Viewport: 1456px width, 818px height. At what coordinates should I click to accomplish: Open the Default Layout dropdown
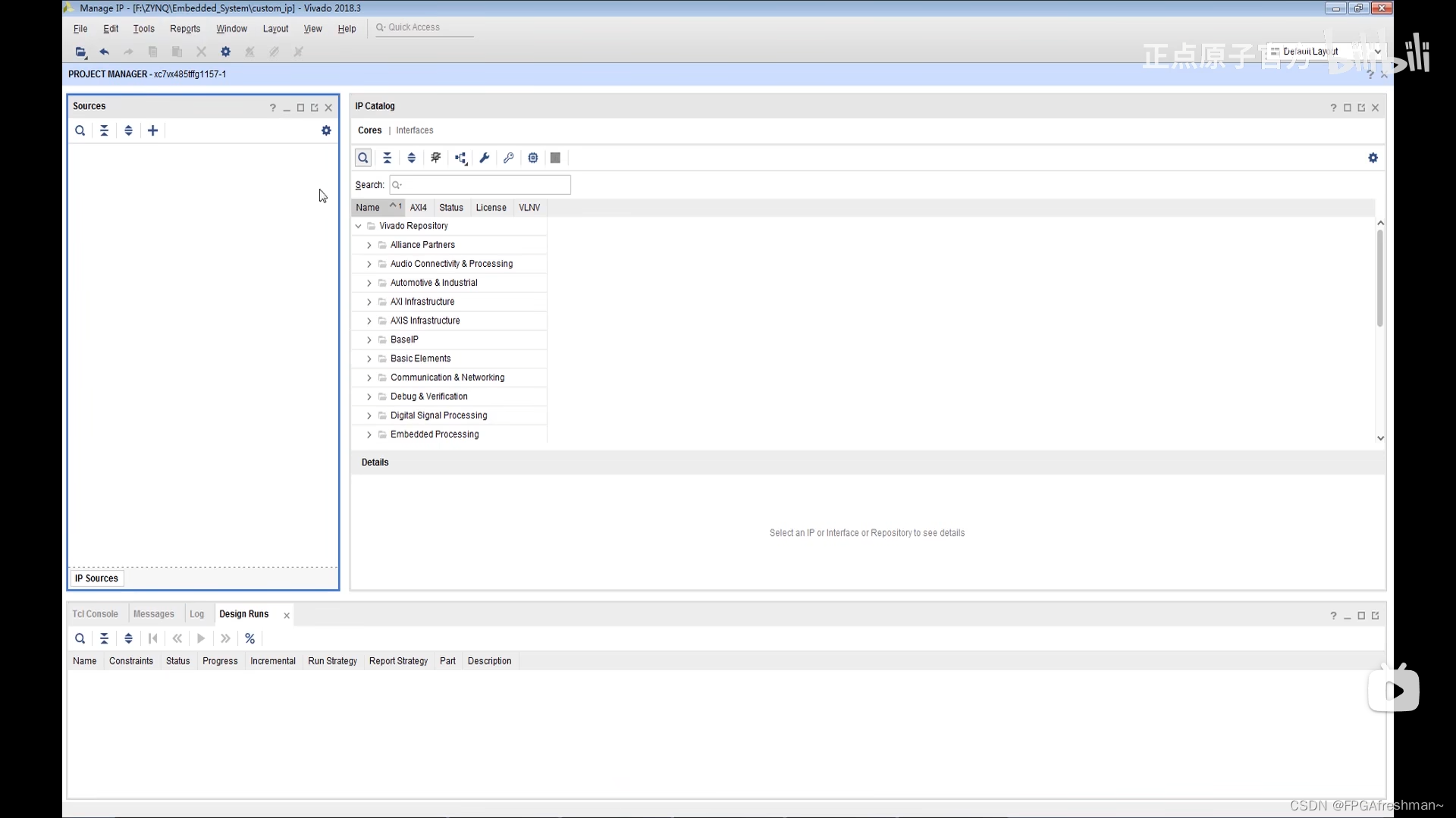click(x=1378, y=52)
